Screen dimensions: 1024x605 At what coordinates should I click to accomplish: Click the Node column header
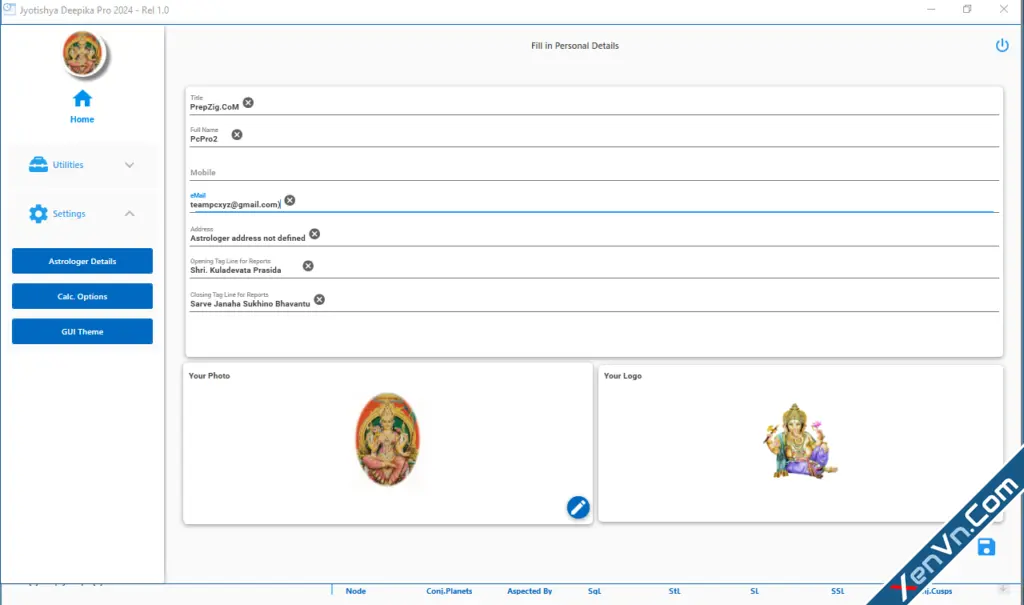click(356, 591)
